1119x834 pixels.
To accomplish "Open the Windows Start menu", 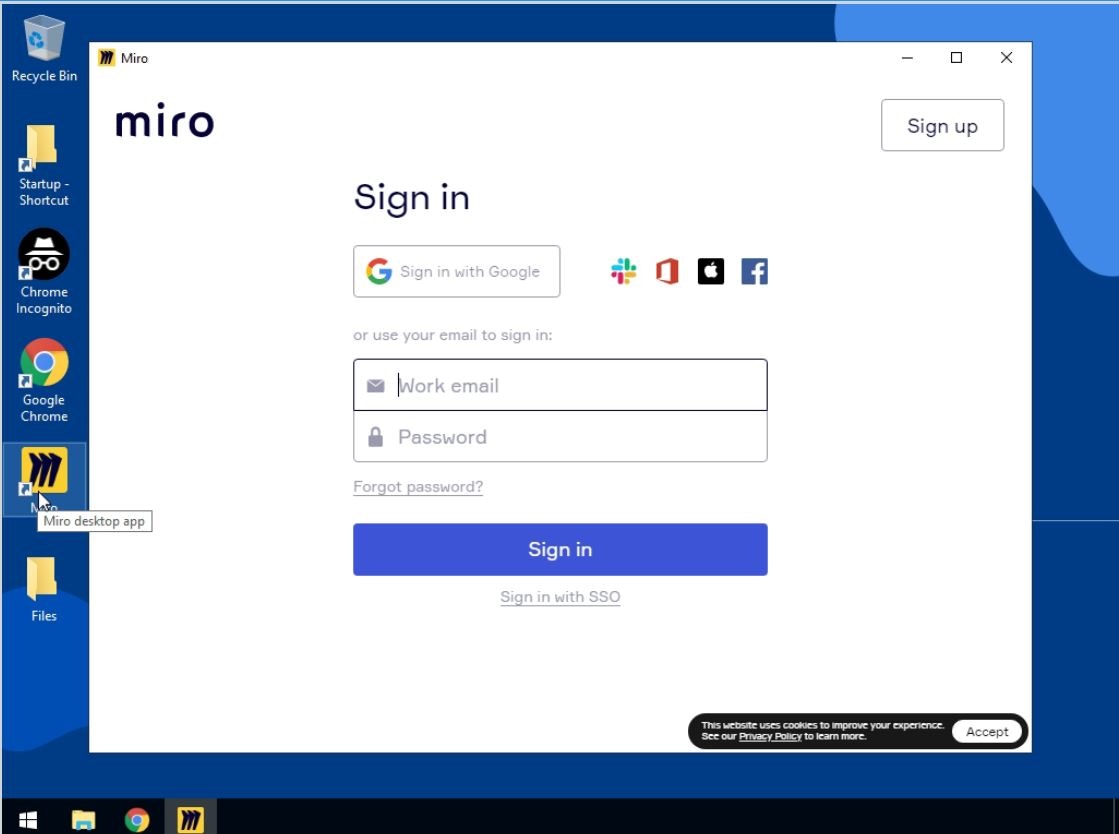I will pyautogui.click(x=28, y=819).
